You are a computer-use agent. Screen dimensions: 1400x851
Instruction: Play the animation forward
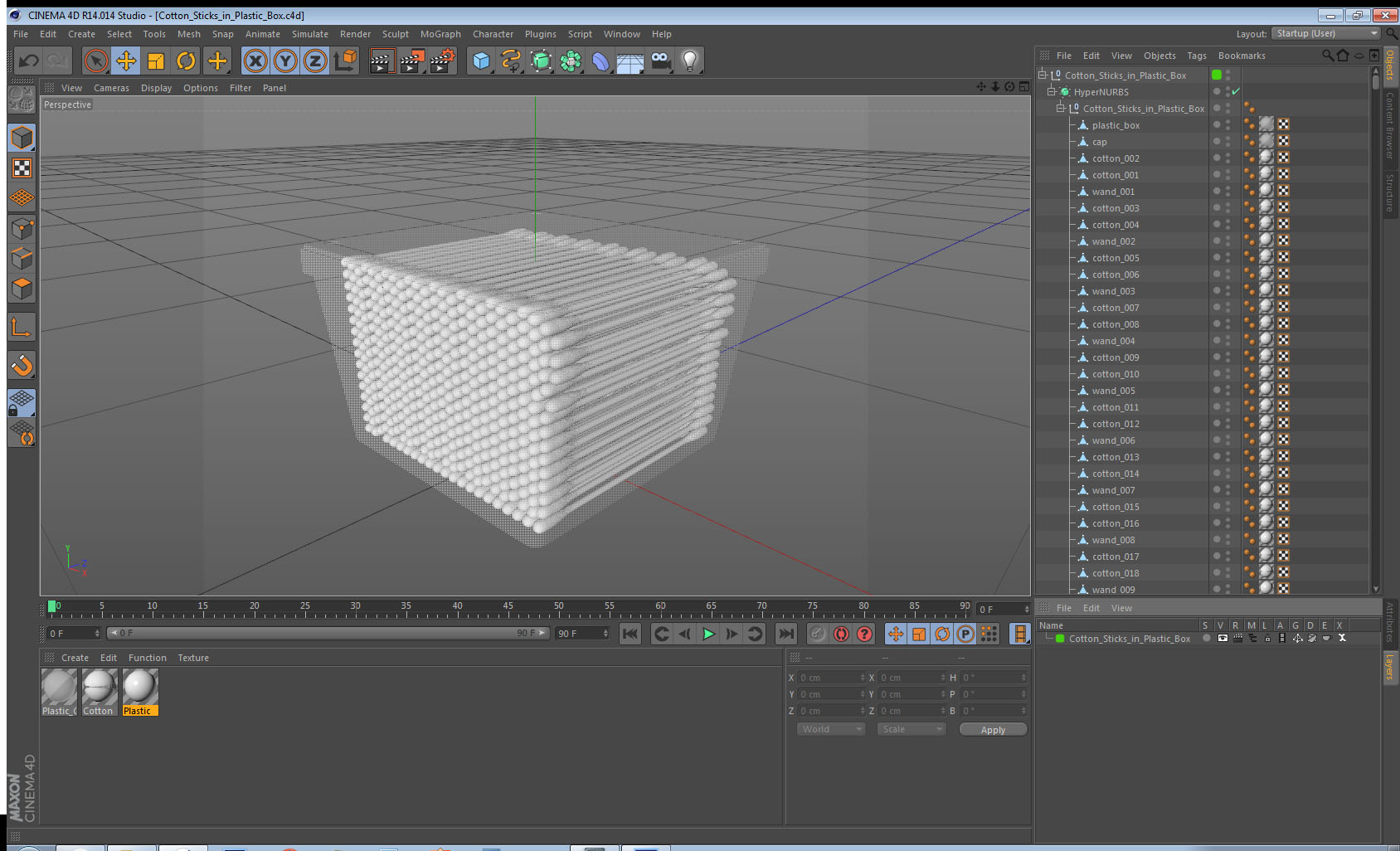(708, 634)
